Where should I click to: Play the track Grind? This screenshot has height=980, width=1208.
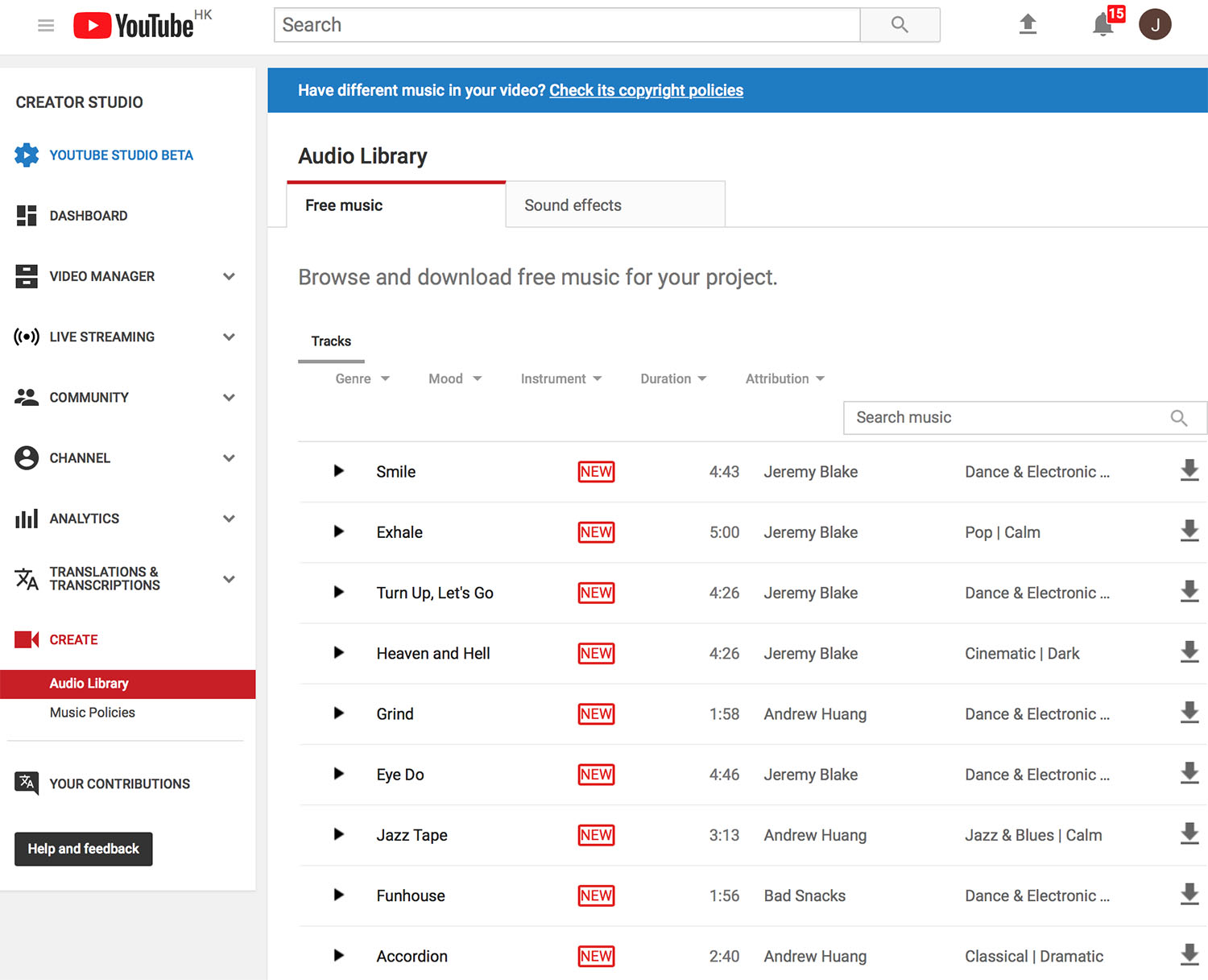pyautogui.click(x=339, y=713)
